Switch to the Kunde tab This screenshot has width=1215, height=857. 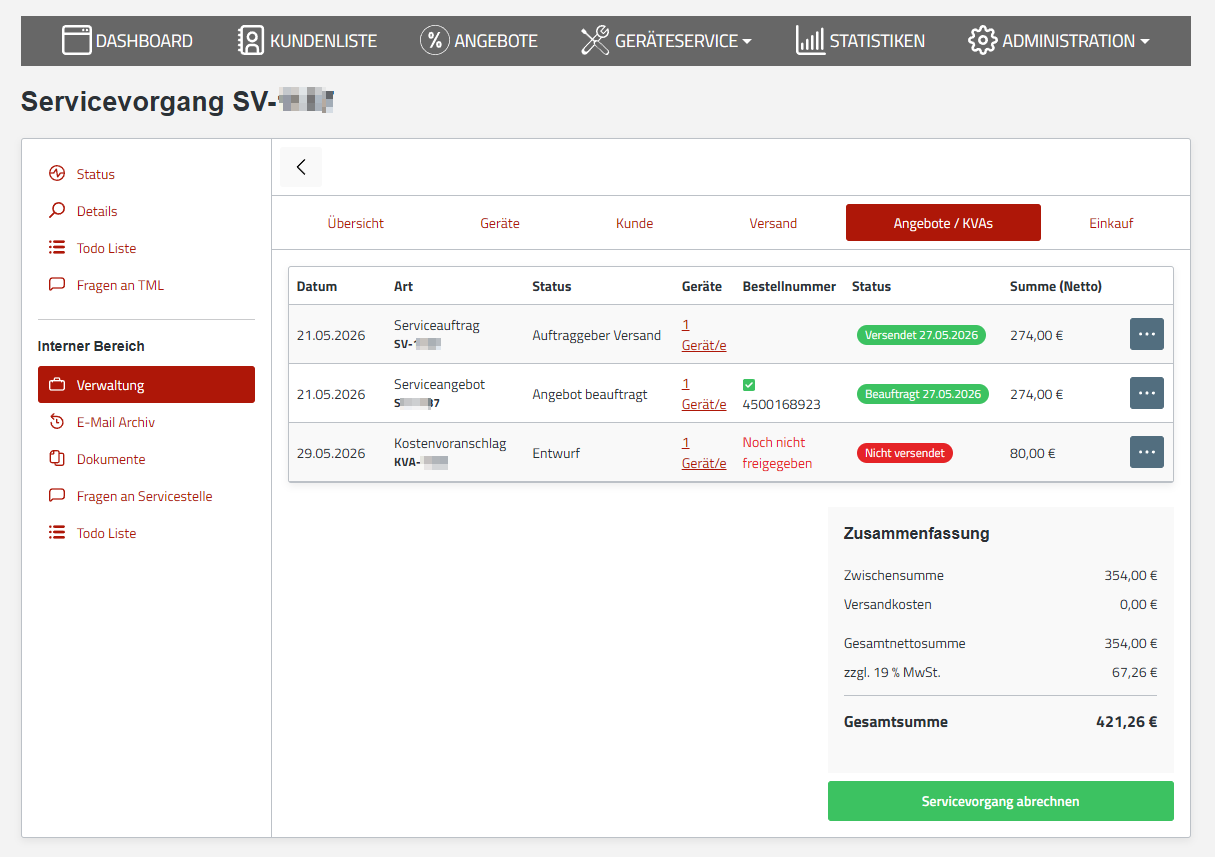(x=635, y=223)
